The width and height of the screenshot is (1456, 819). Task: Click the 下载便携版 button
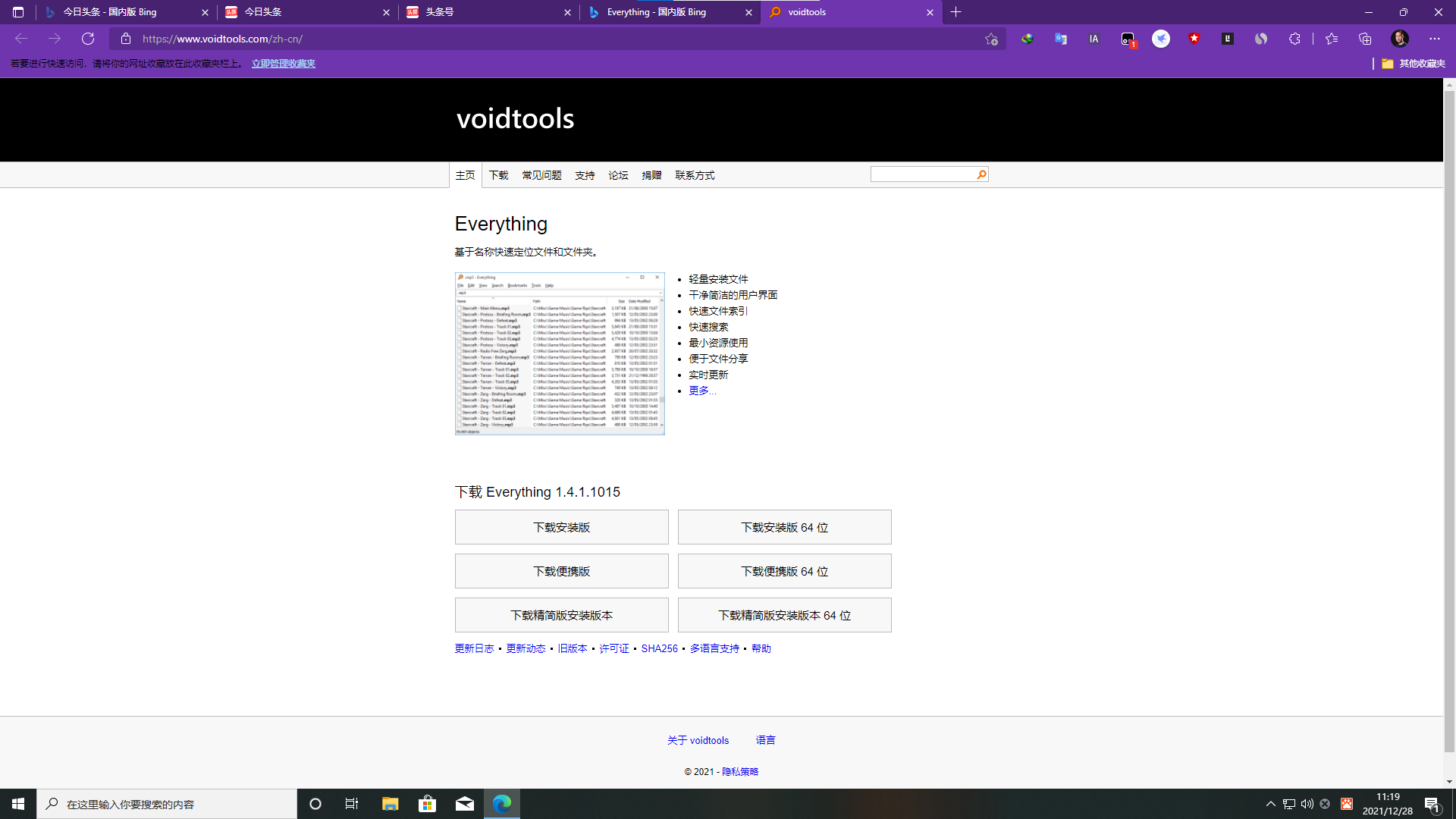pyautogui.click(x=562, y=571)
